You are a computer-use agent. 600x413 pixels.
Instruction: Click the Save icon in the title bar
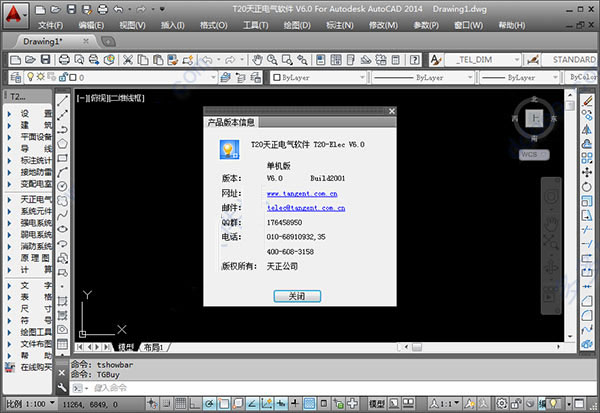(71, 9)
